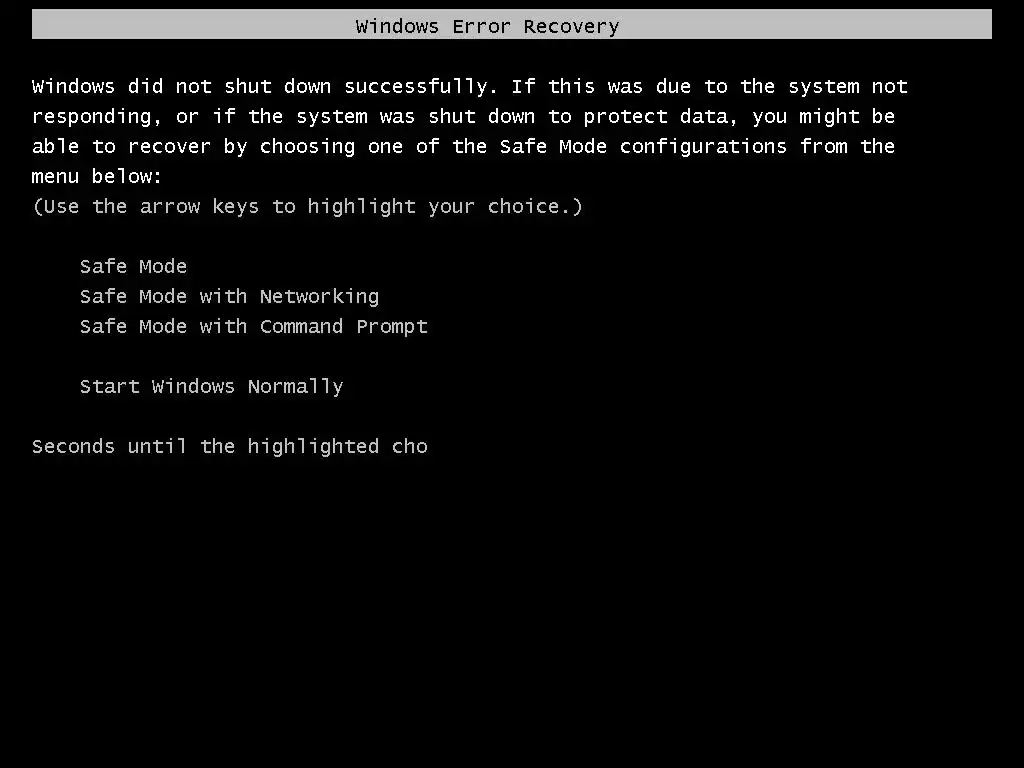Choose Safe Mode with Networking
Viewport: 1024px width, 768px height.
pyautogui.click(x=229, y=296)
